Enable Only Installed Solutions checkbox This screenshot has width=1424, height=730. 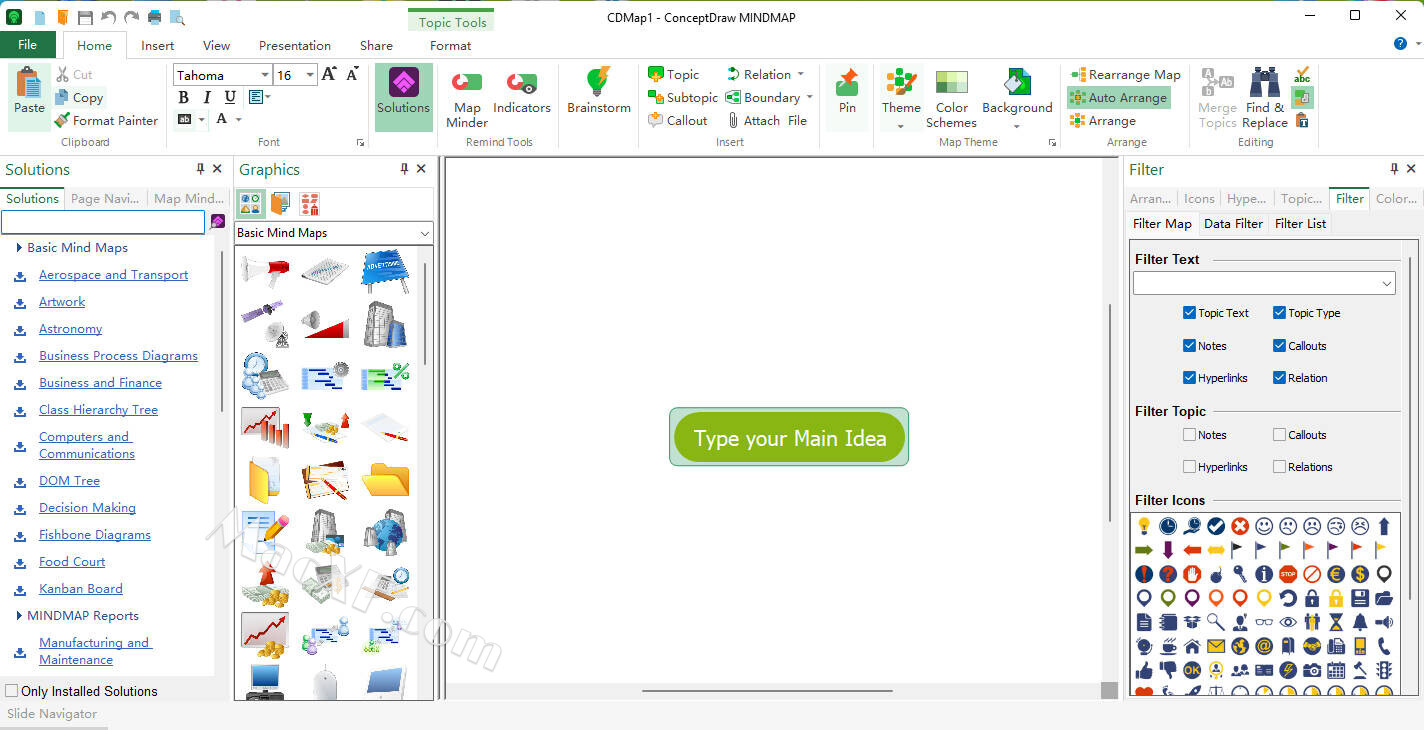(x=12, y=691)
